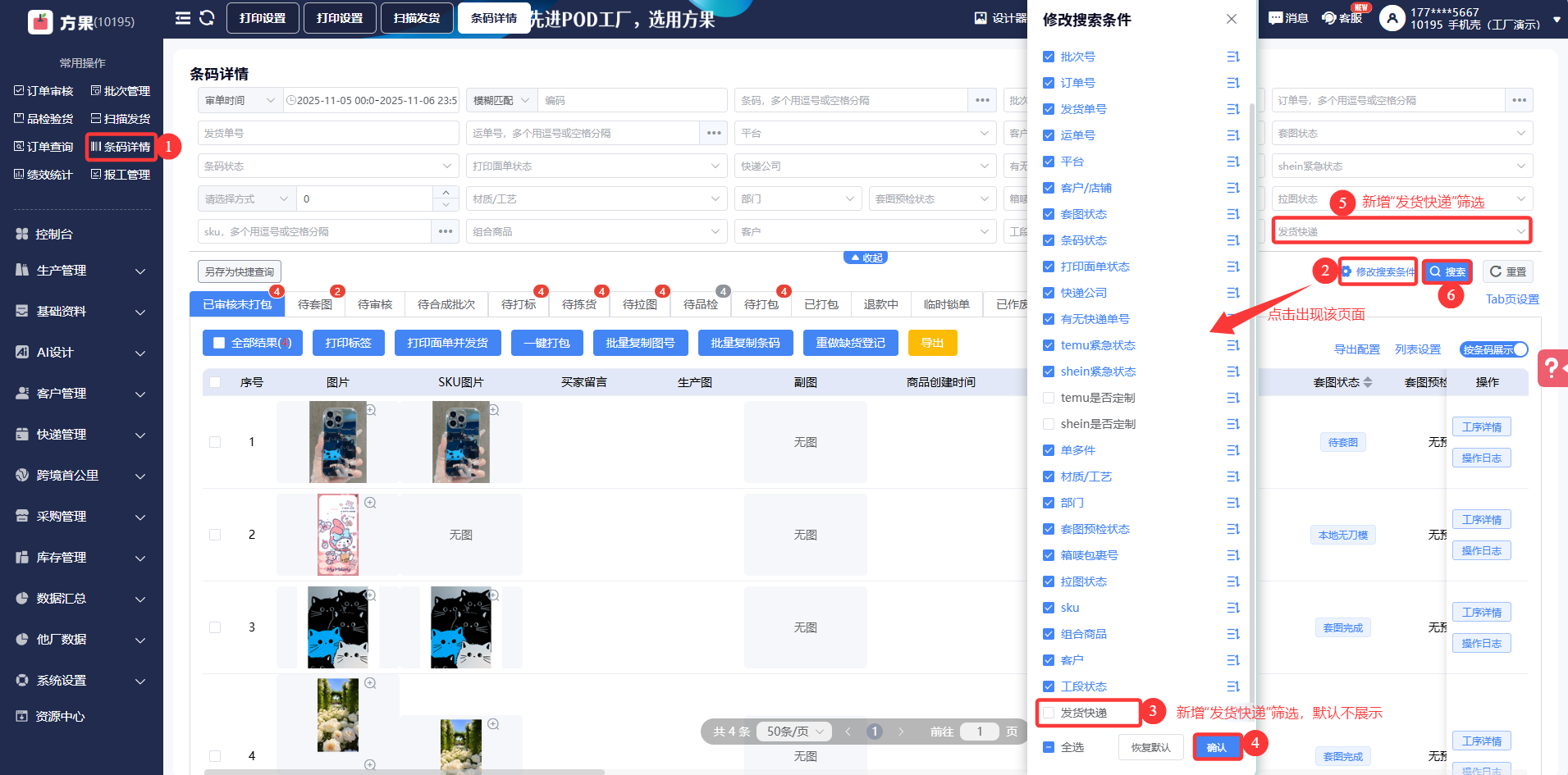This screenshot has height=775, width=1568.
Task: Select the checkbox for table row 1
Action: click(215, 442)
